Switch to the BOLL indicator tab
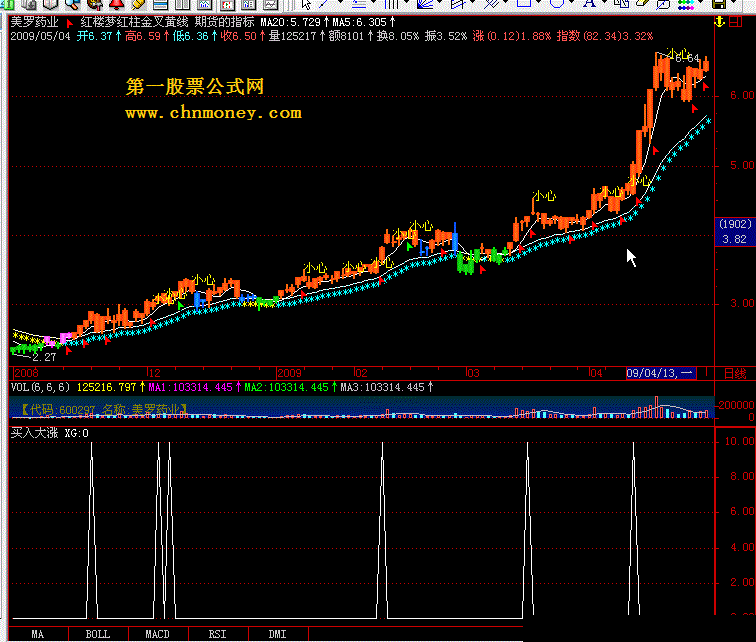Image resolution: width=756 pixels, height=642 pixels. tap(98, 634)
